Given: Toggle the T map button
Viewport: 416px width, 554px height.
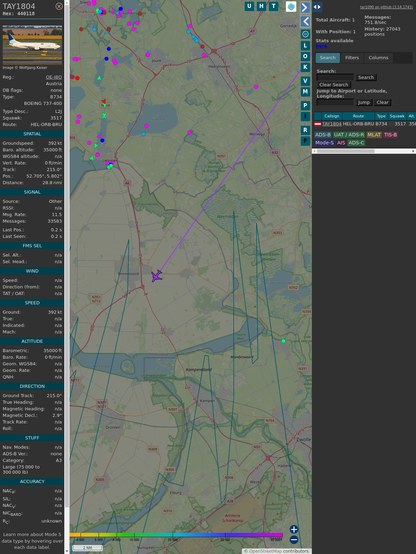Looking at the screenshot, I should pyautogui.click(x=273, y=6).
